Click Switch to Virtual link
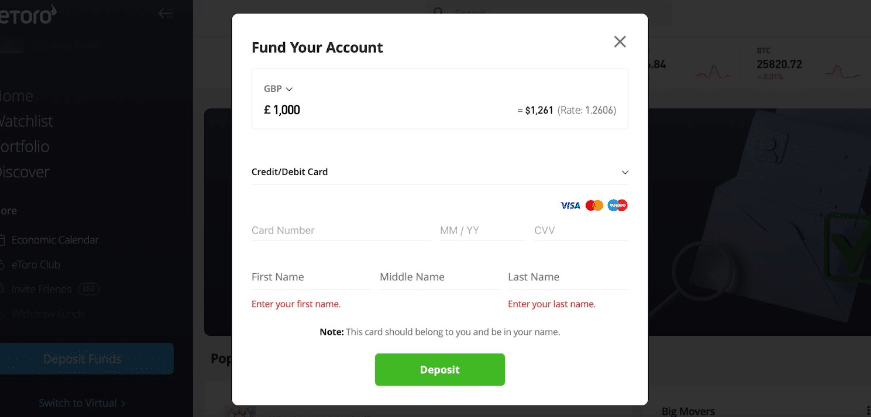Viewport: 871px width, 417px height. (82, 403)
